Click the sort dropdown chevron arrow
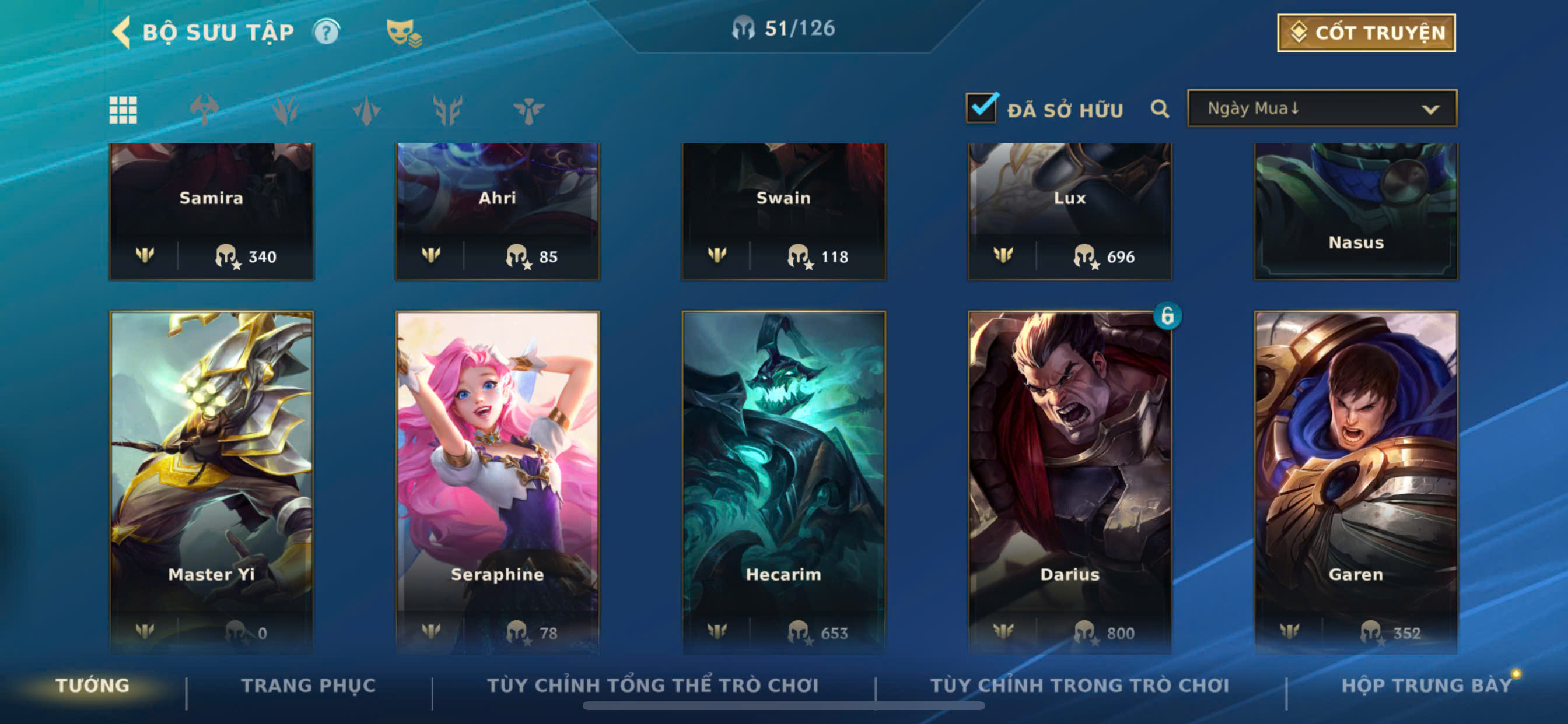 pyautogui.click(x=1430, y=110)
